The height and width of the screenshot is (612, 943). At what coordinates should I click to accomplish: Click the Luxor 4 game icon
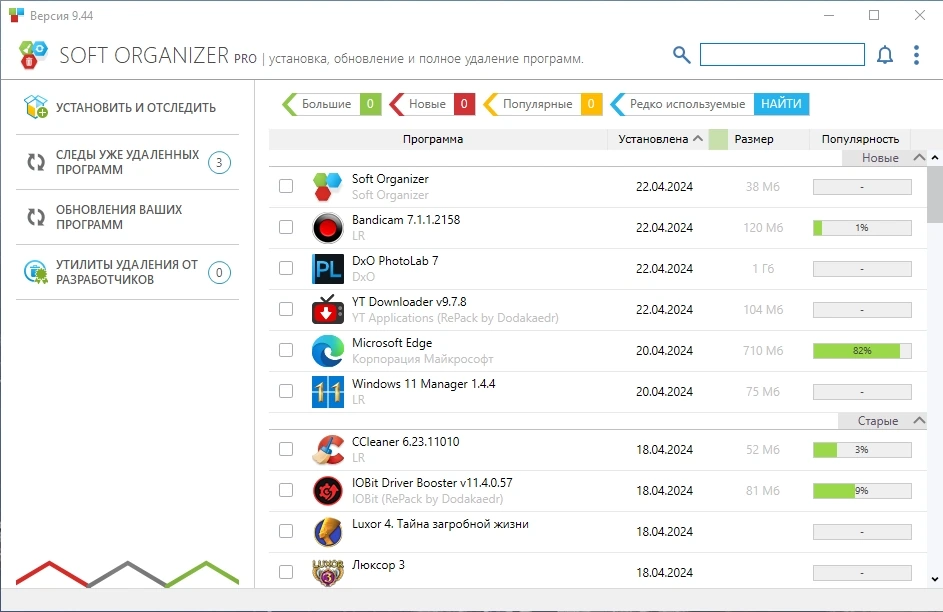[328, 531]
